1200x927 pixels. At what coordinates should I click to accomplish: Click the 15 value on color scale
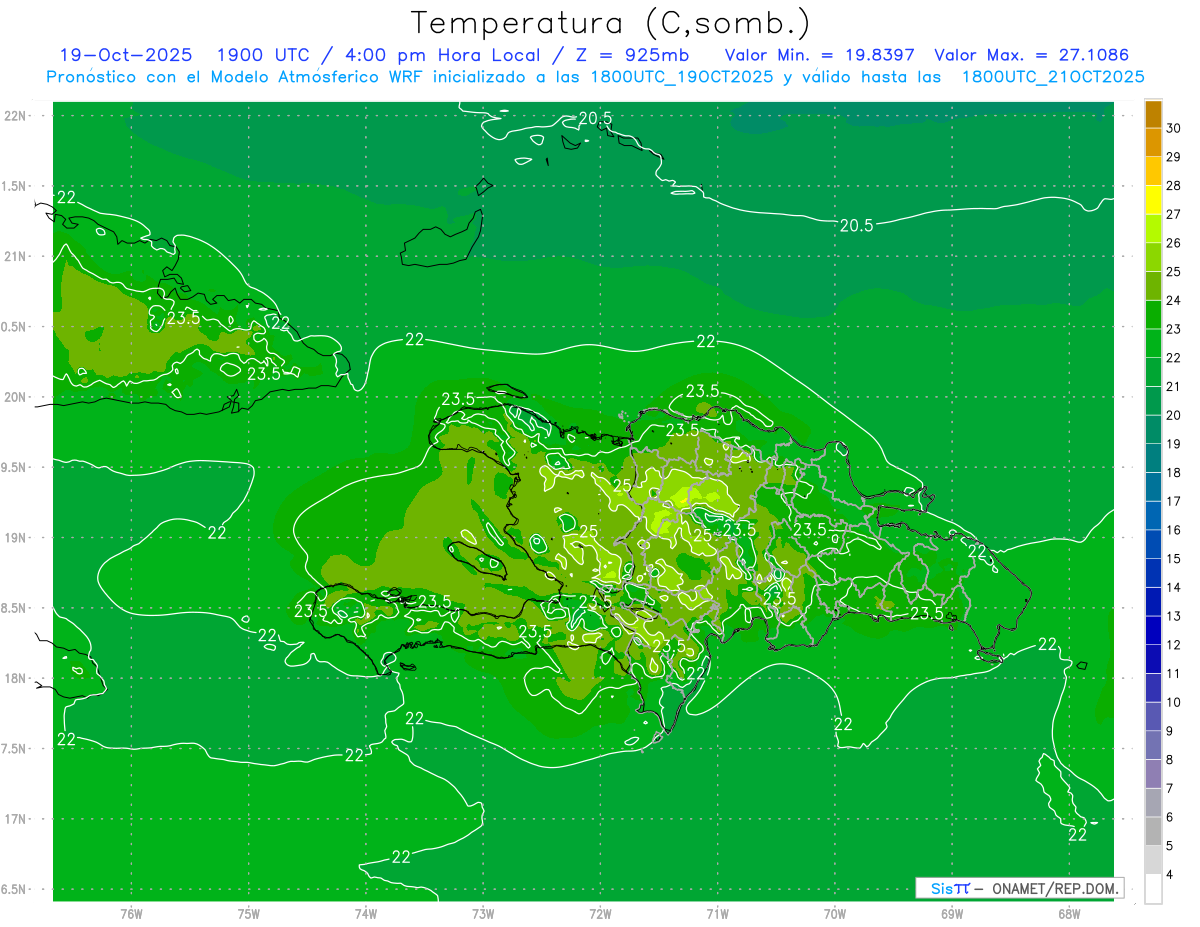(1173, 558)
